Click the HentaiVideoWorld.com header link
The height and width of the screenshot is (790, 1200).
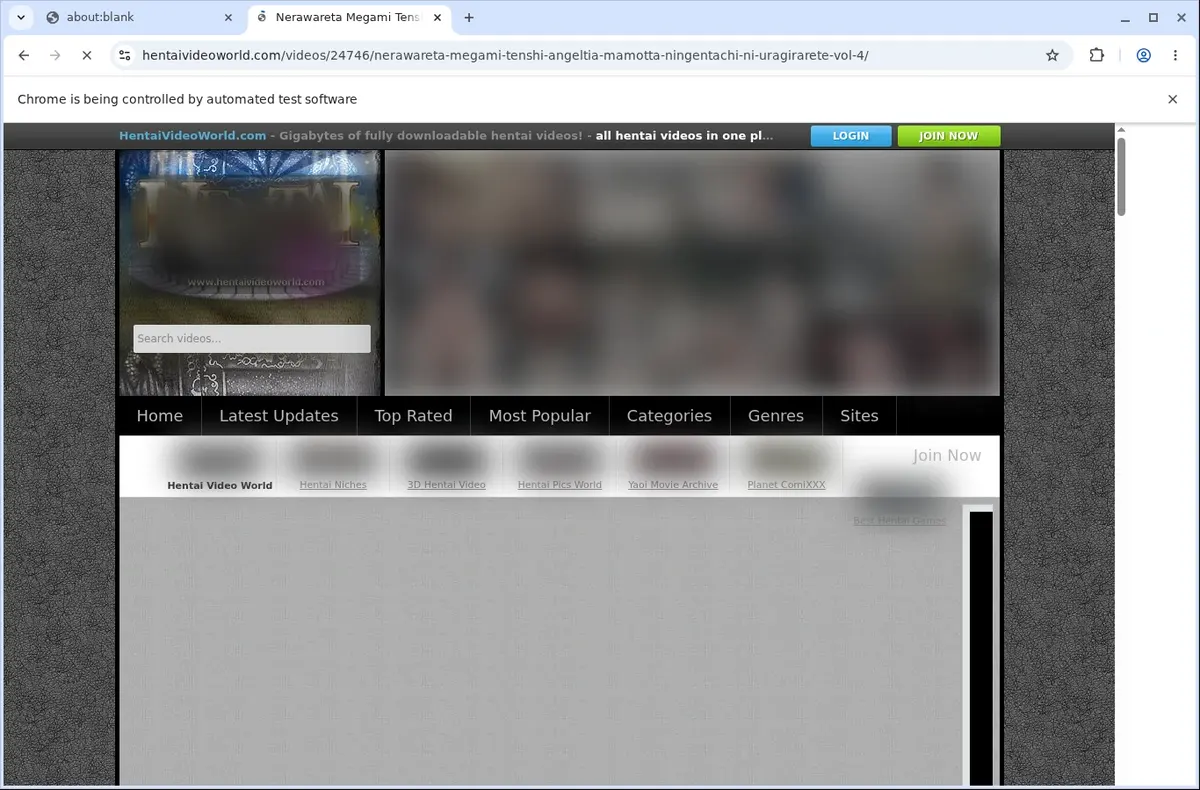coord(192,136)
